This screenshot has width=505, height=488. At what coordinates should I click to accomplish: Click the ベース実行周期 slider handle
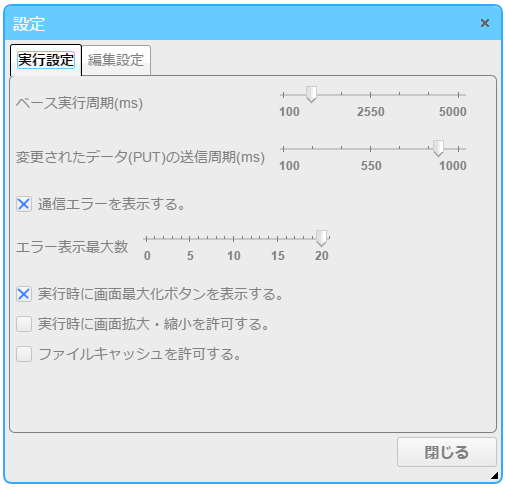(x=311, y=94)
